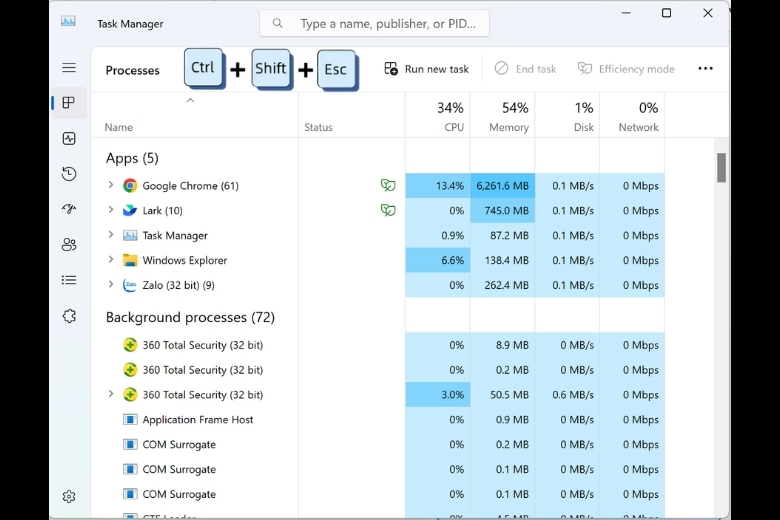Click Google Chrome efficiency mode leaf icon
Screen dimensions: 780x520
(x=388, y=186)
